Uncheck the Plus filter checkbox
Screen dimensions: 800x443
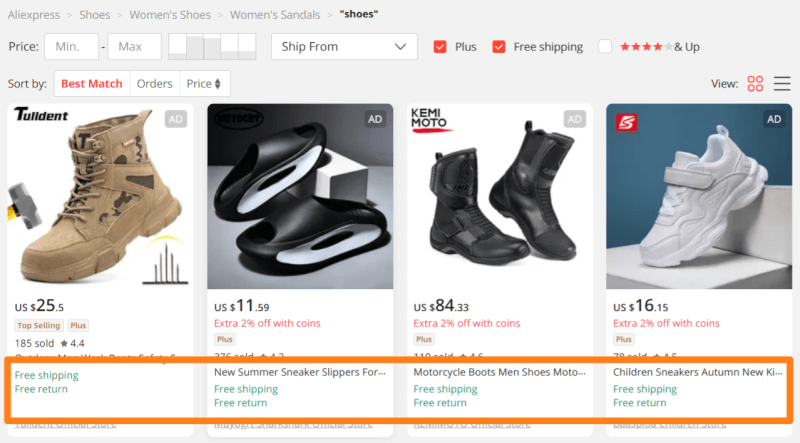coord(440,46)
